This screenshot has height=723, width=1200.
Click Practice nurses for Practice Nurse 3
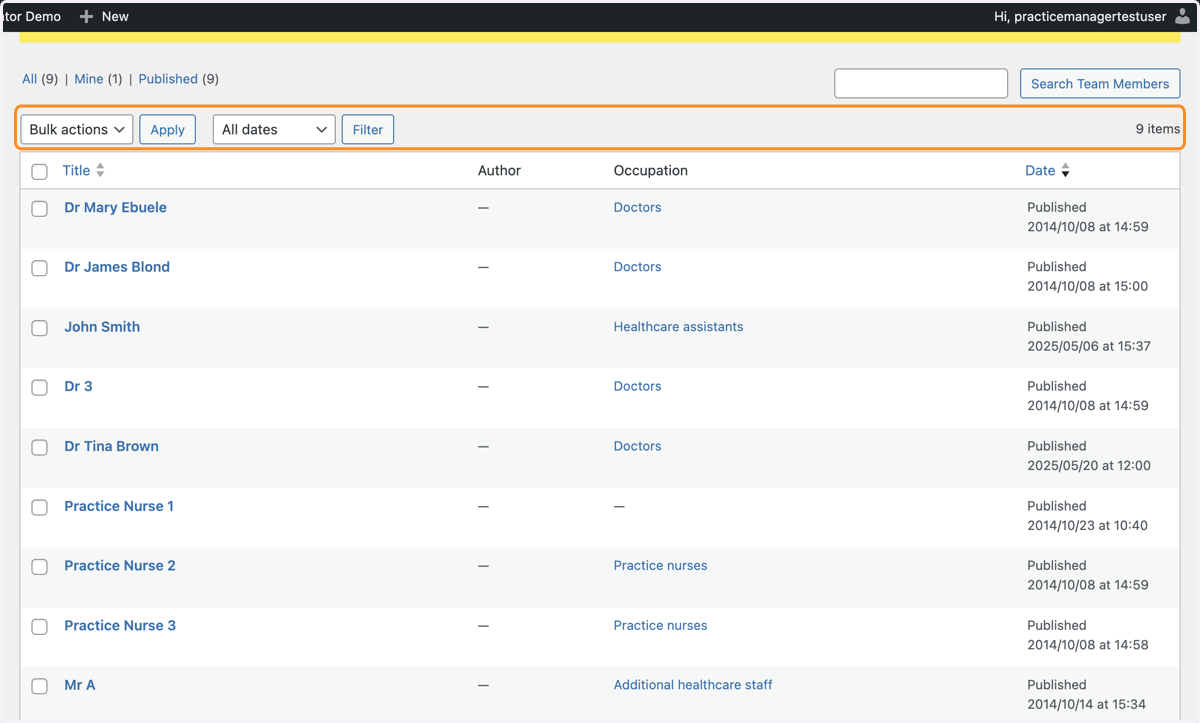(661, 625)
